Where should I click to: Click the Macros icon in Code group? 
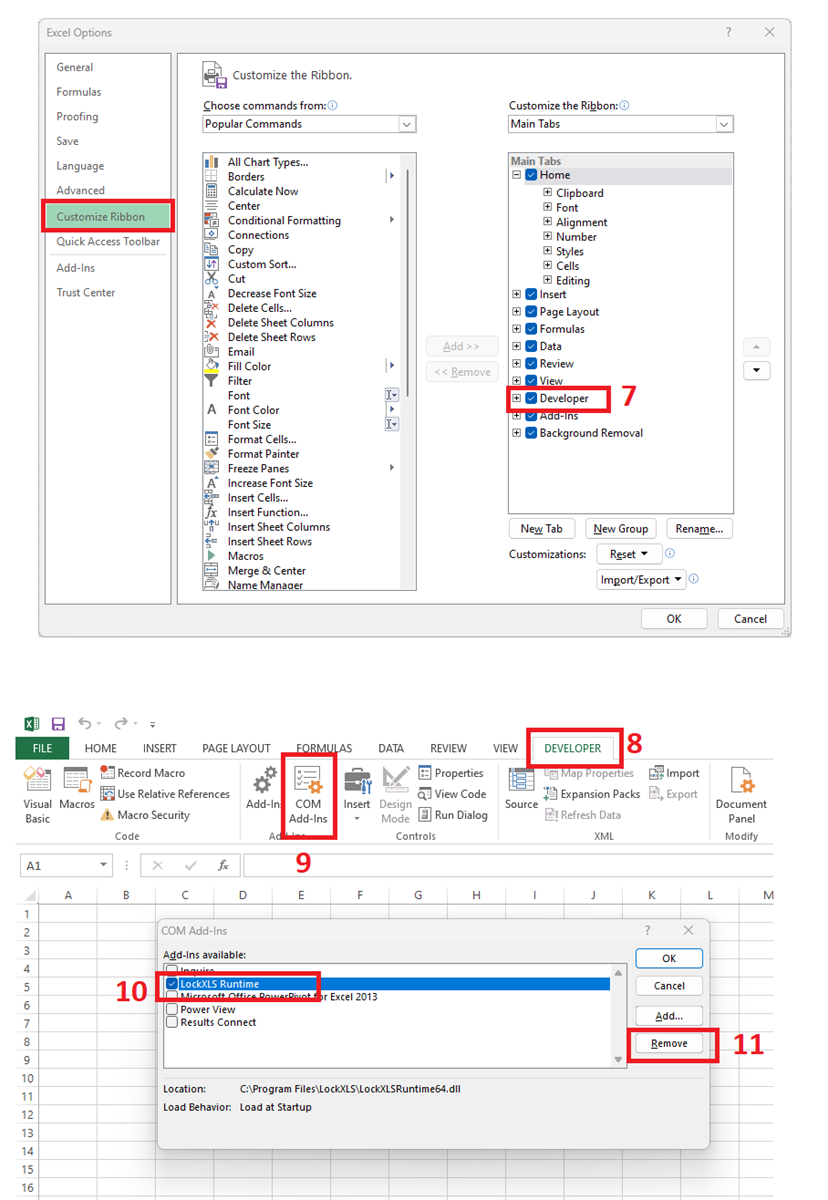click(x=77, y=789)
